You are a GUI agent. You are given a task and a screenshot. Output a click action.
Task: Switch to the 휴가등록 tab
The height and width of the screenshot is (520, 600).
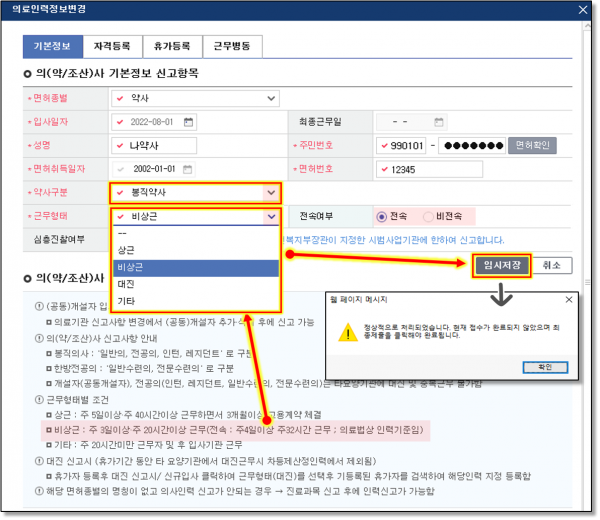tap(173, 46)
